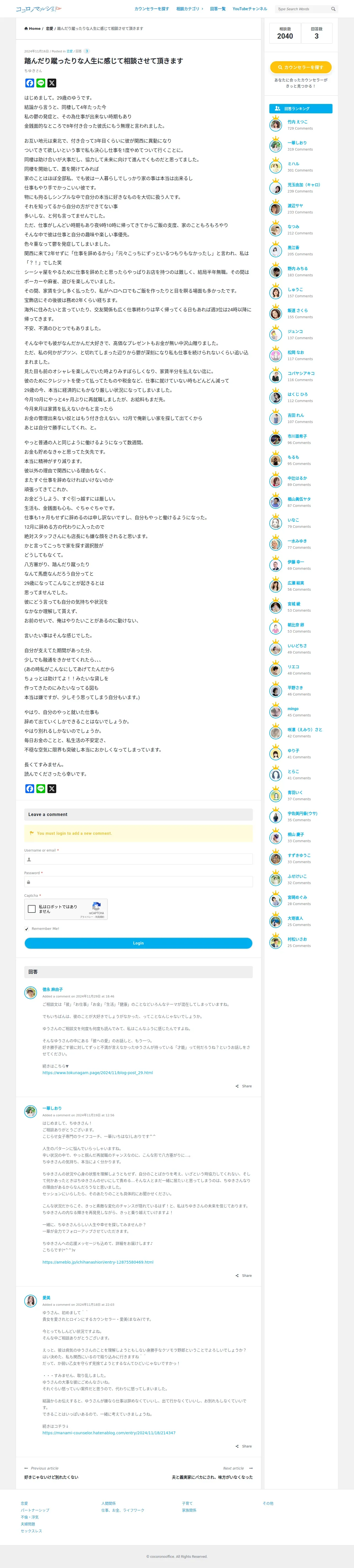Image resolution: width=354 pixels, height=1568 pixels.
Task: Click commenter name 徳永麻由子
Action: click(x=52, y=989)
